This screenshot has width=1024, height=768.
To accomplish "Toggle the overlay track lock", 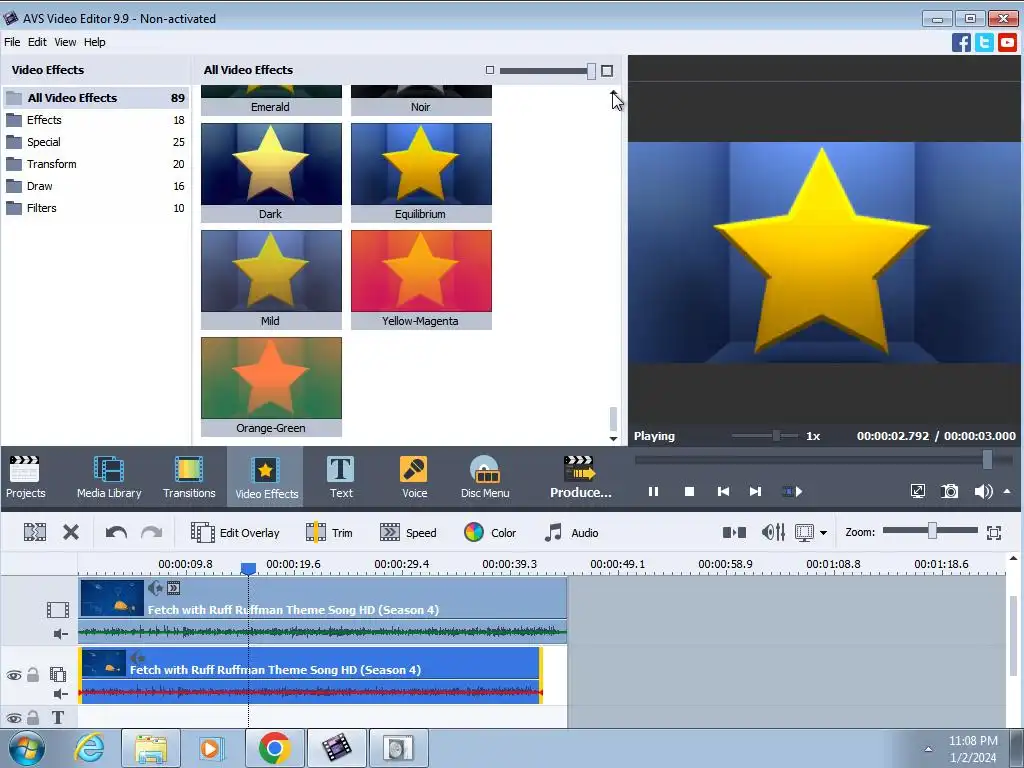I will (33, 675).
